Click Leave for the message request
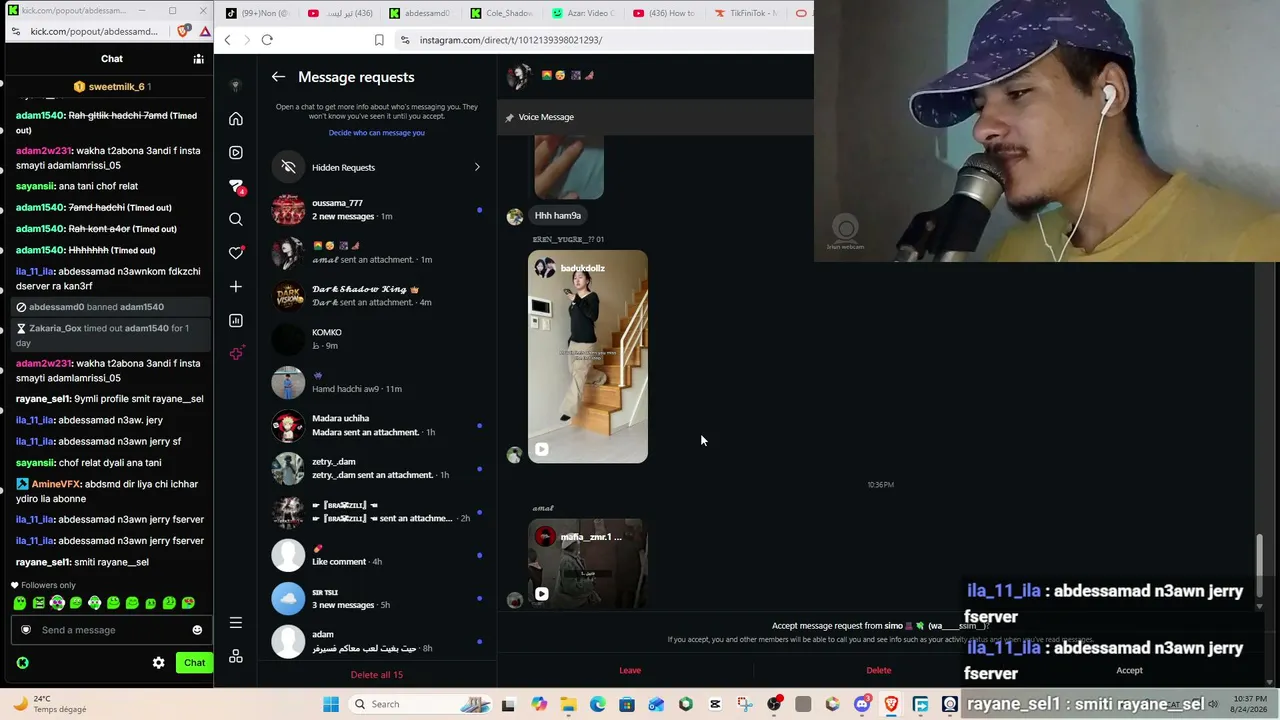1280x720 pixels. (630, 670)
